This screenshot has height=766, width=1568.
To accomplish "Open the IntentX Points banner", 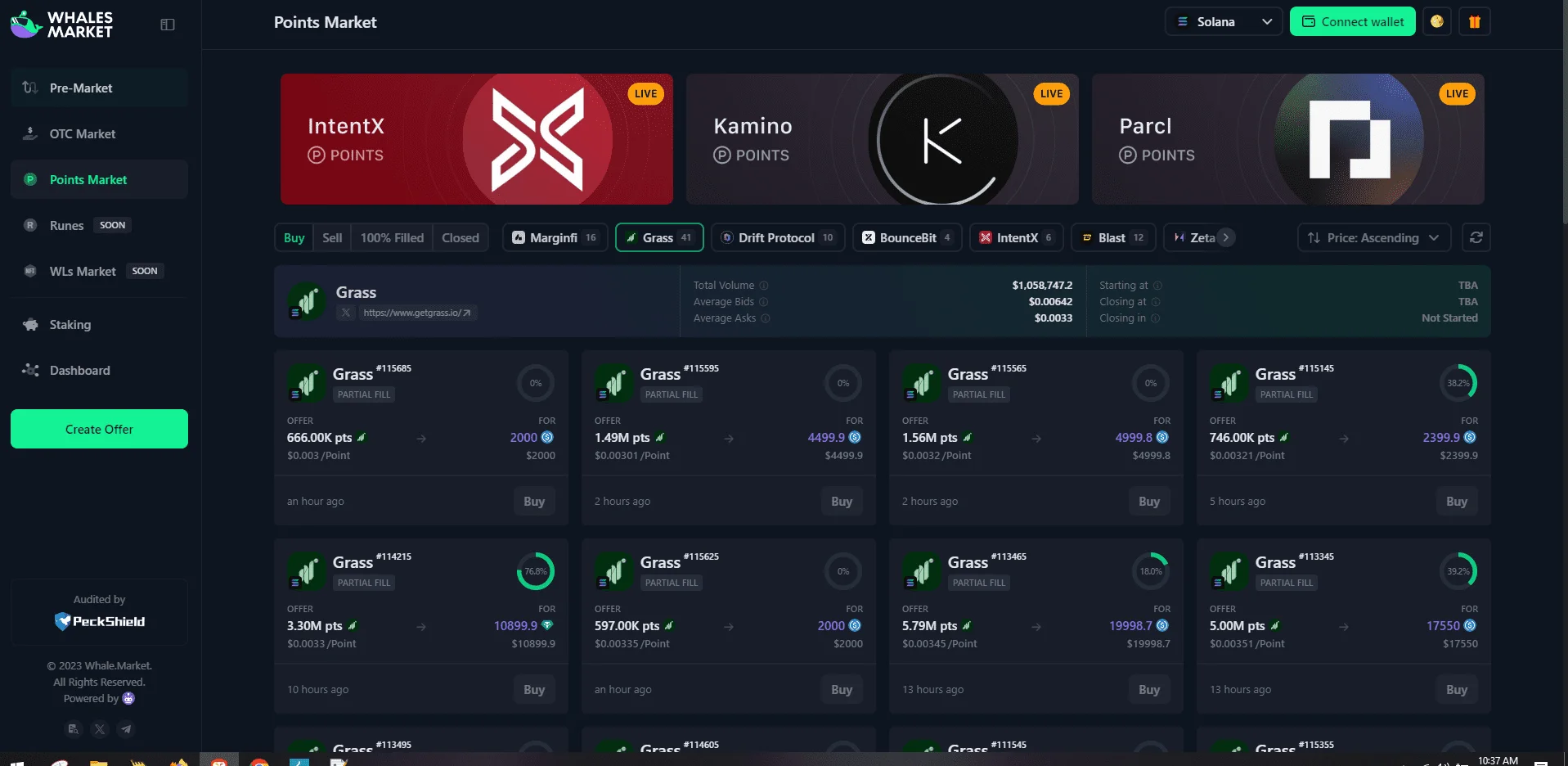I will [477, 139].
